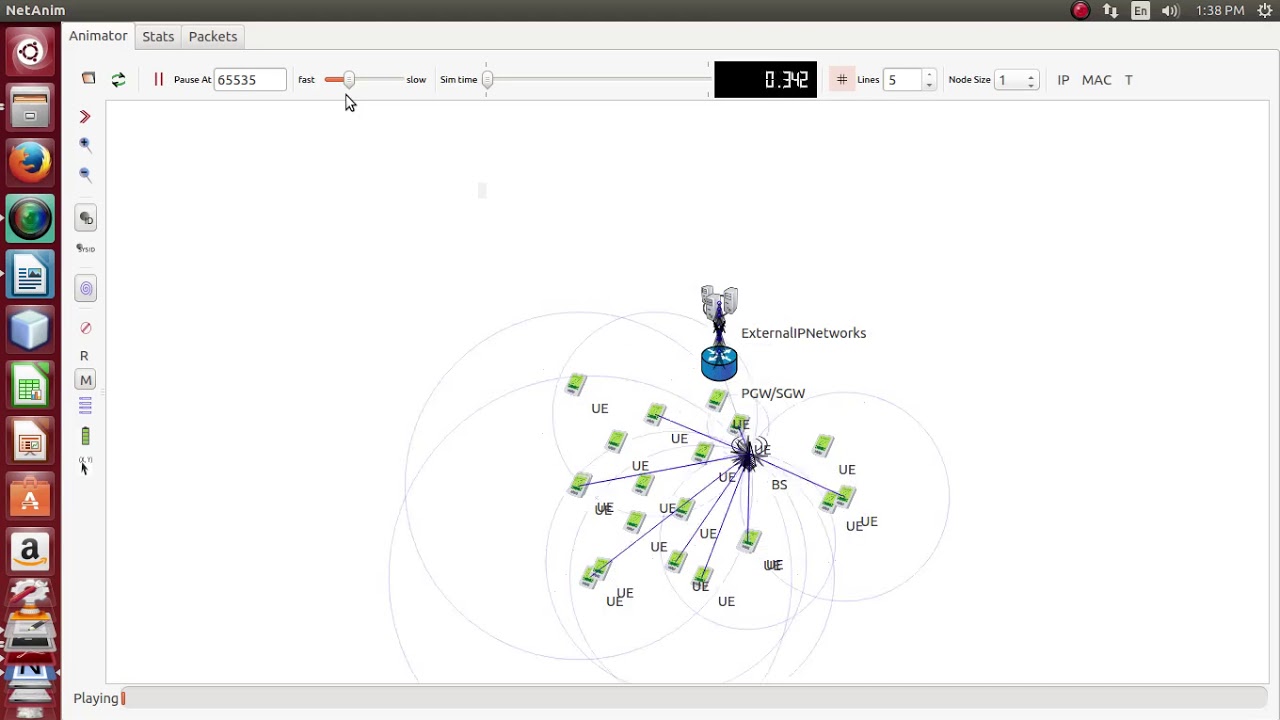
Task: Zoom out with the minus magnifier
Action: (85, 175)
